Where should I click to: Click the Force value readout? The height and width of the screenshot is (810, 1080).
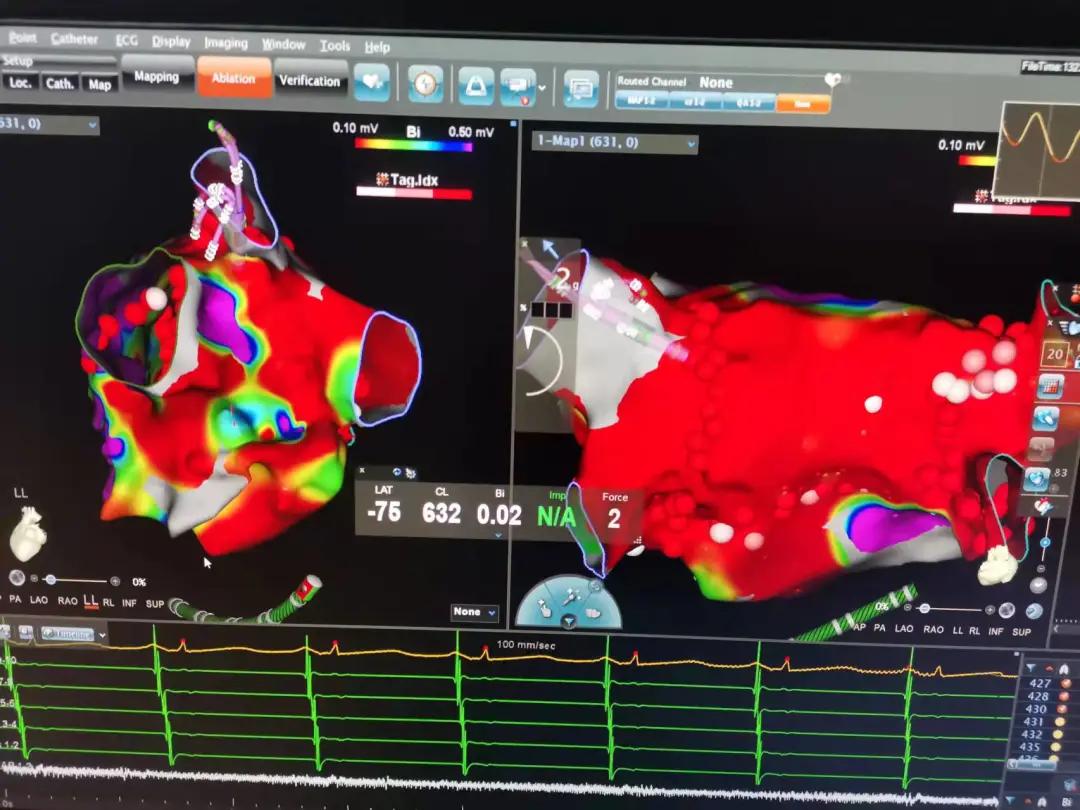[x=614, y=513]
